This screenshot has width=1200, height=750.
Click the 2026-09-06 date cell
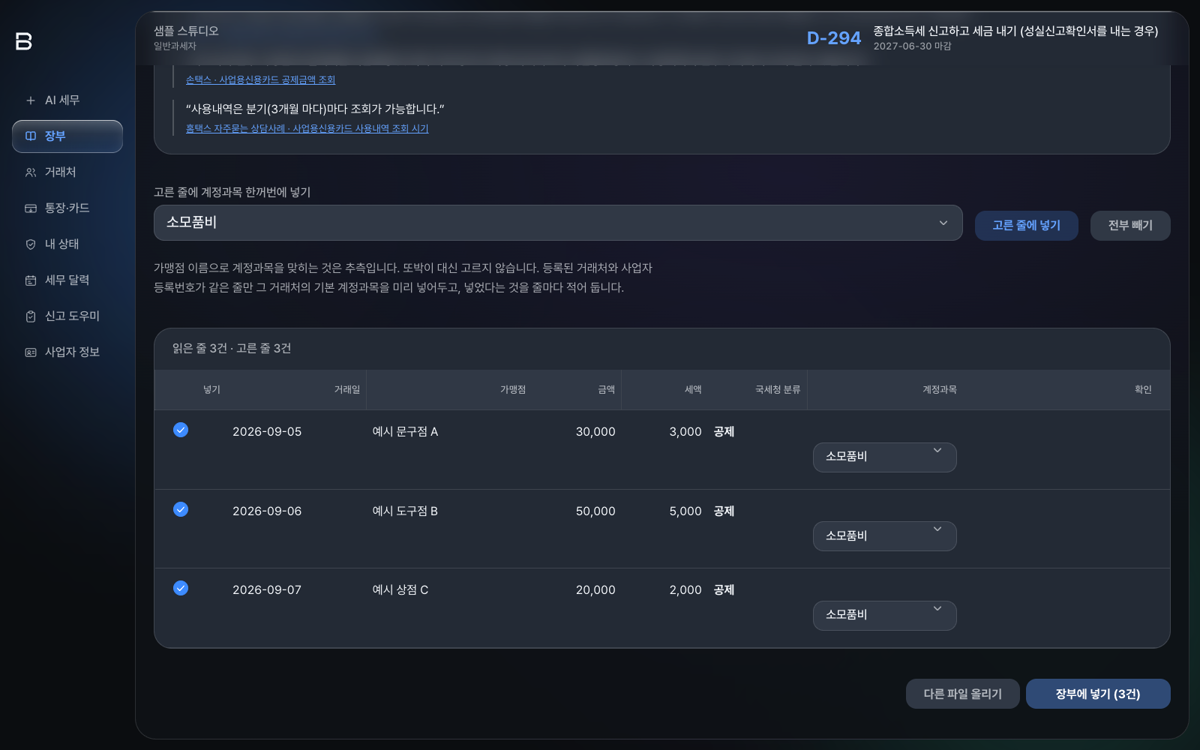267,511
